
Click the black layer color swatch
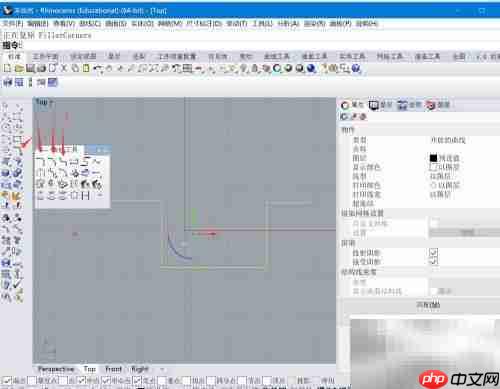pos(433,158)
